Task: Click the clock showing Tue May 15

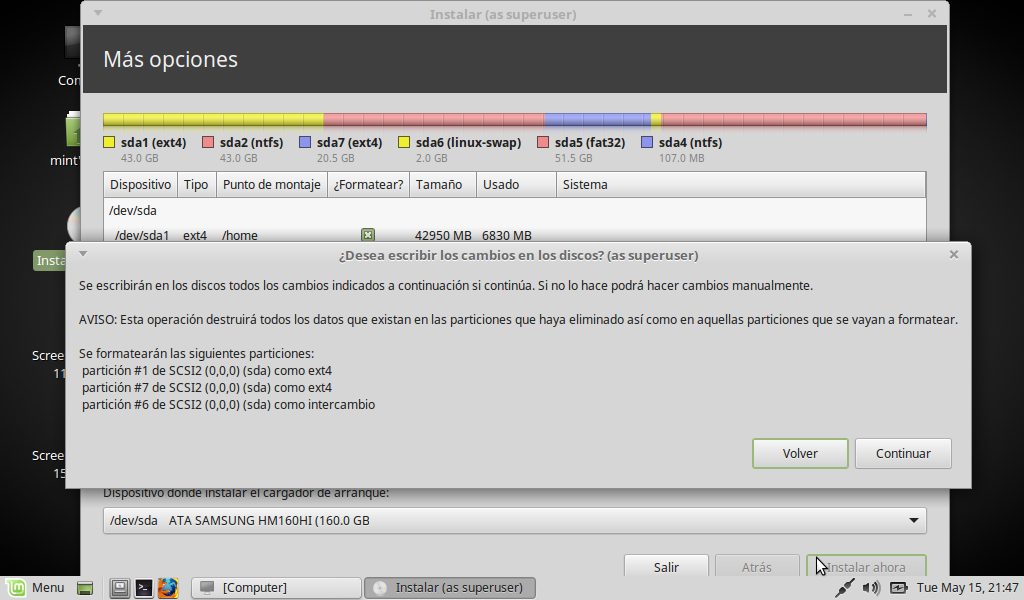Action: [967, 587]
